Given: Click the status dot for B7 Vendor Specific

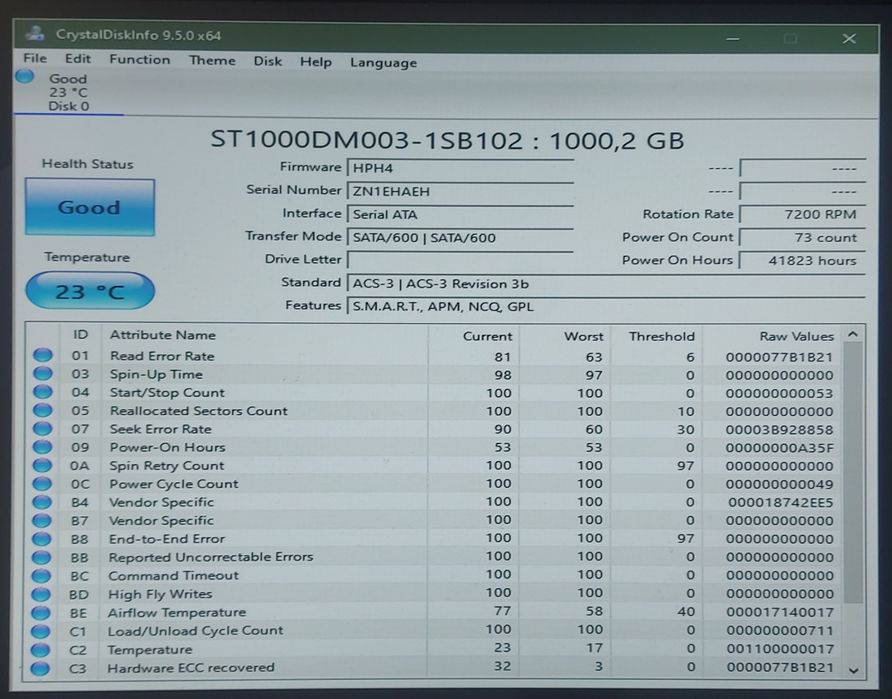Looking at the screenshot, I should pos(42,520).
